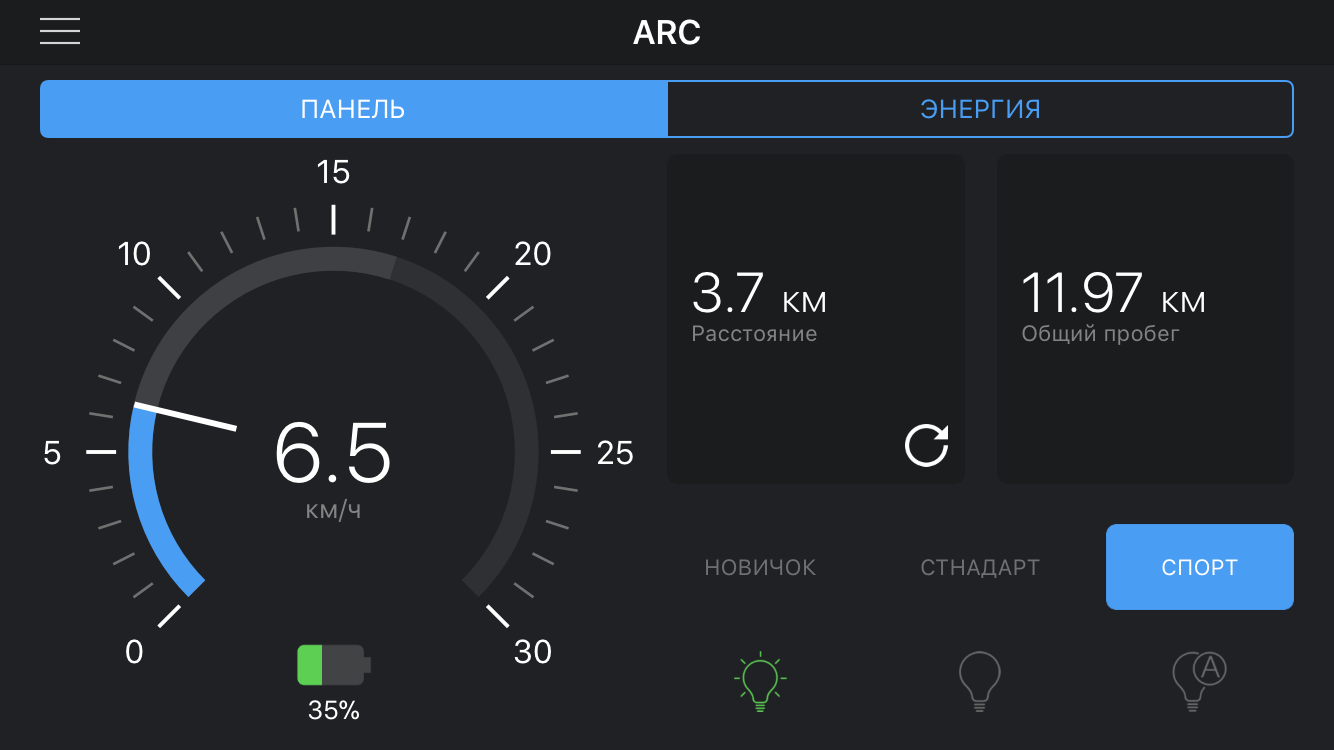Tap the green battery level icon
This screenshot has width=1334, height=750.
coord(333,665)
